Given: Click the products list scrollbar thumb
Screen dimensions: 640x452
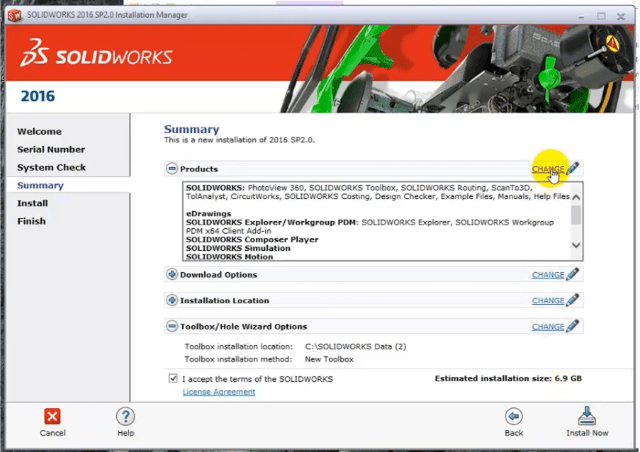Looking at the screenshot, I should pos(576,215).
